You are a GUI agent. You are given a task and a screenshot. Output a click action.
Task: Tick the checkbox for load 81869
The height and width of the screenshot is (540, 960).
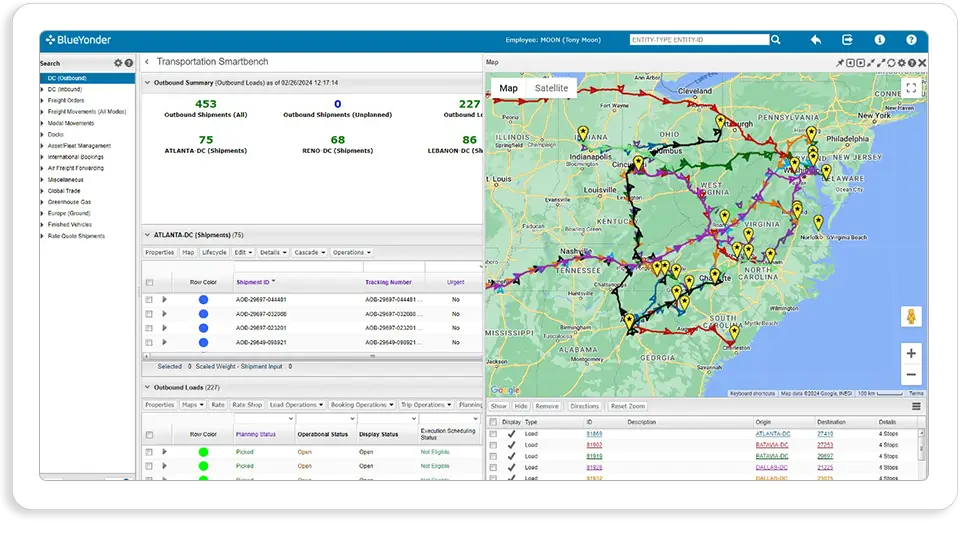coord(492,434)
